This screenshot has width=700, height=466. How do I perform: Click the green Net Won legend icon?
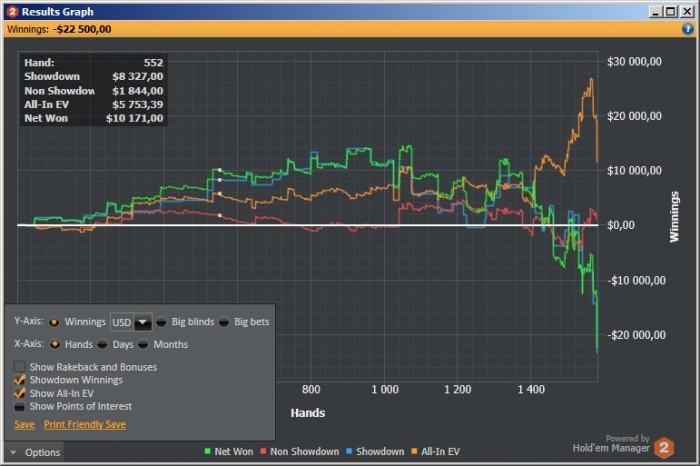click(207, 451)
